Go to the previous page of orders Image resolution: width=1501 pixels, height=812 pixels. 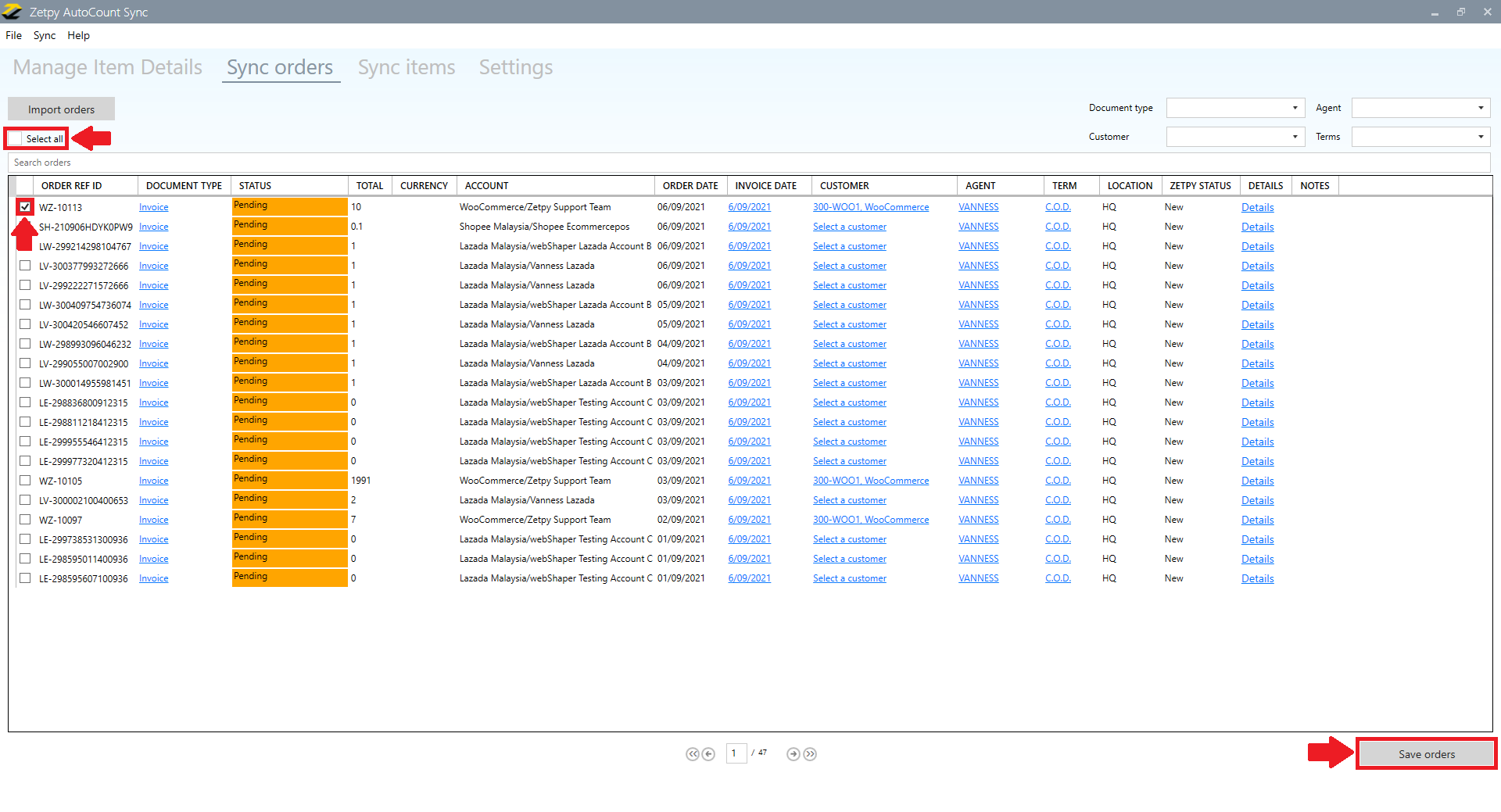click(x=708, y=754)
